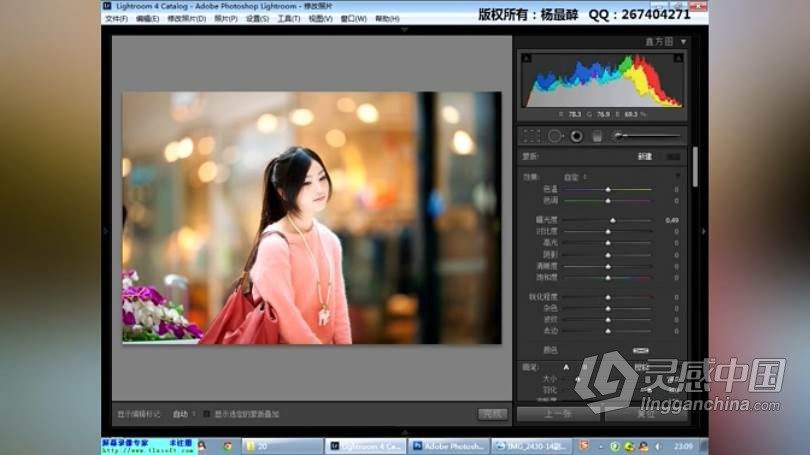
Task: Click the Saturation (饱和度) slider handle
Action: pyautogui.click(x=608, y=278)
